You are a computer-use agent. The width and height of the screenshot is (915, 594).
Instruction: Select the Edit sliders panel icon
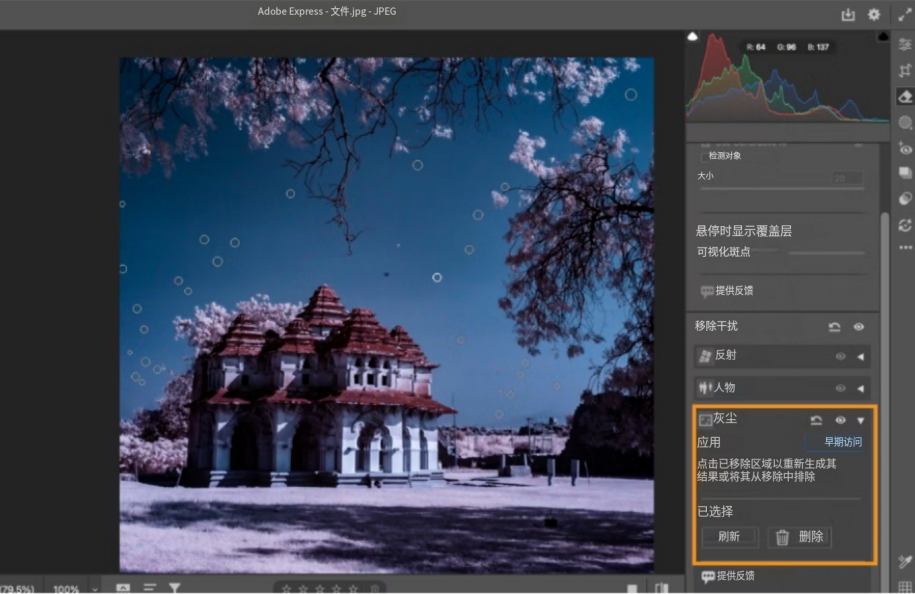(905, 44)
